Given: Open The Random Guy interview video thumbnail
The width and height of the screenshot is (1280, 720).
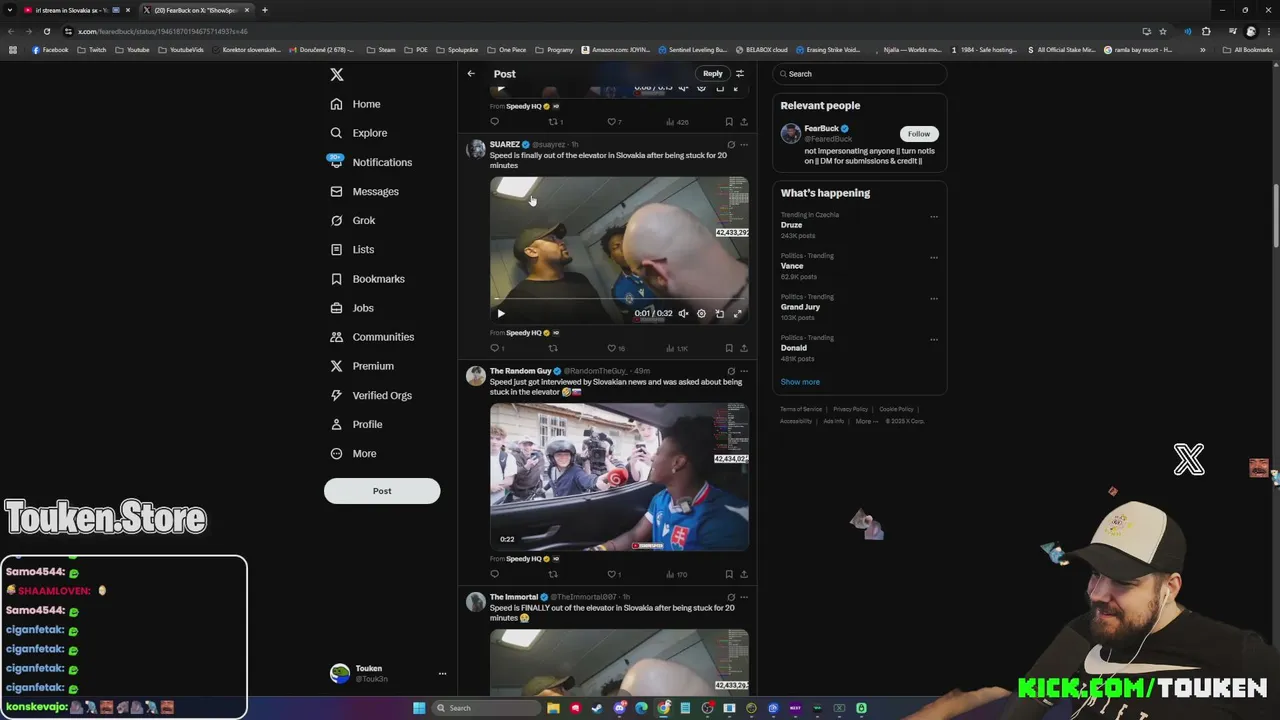Looking at the screenshot, I should (619, 477).
